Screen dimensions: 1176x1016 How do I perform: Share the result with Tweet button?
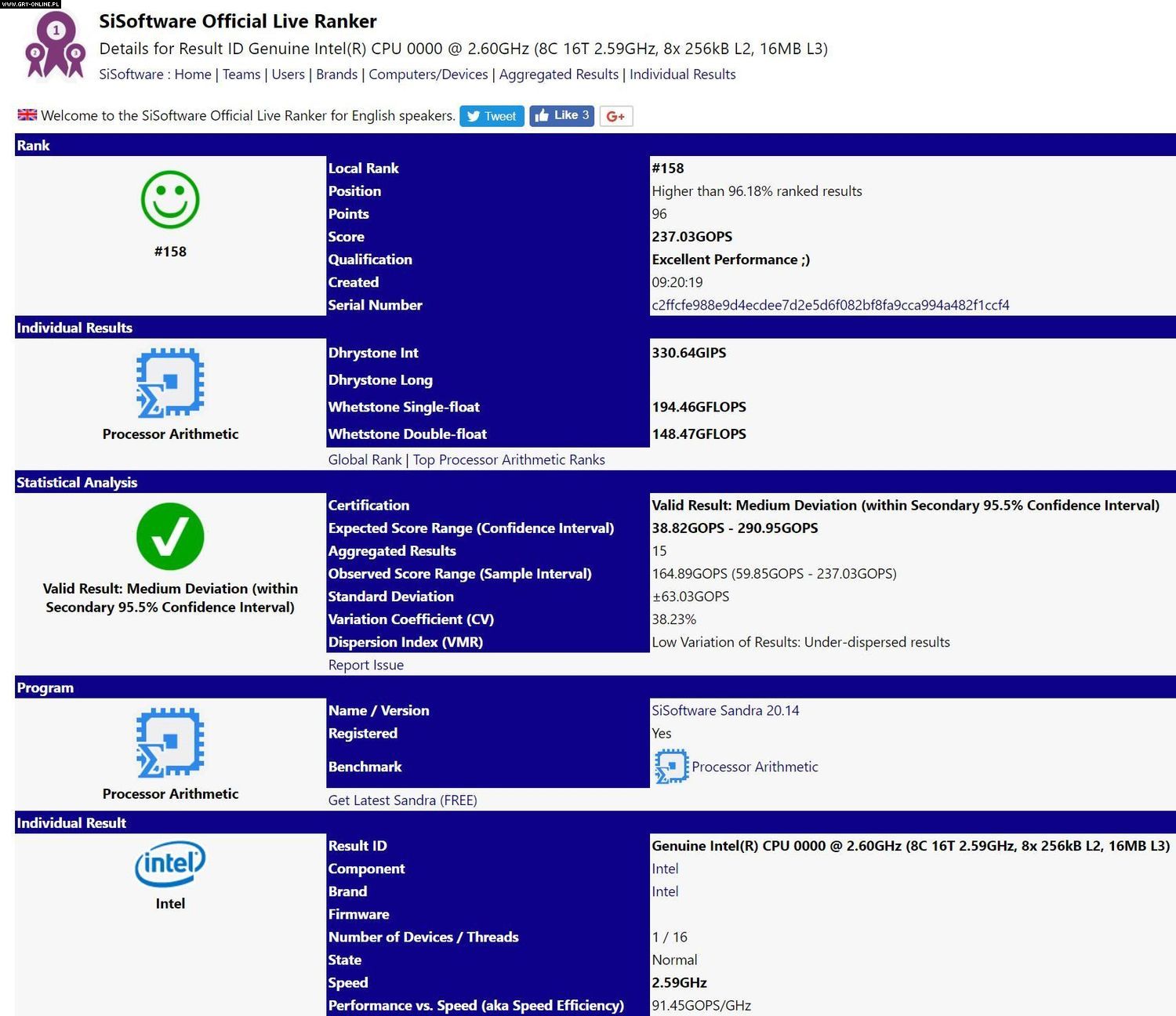[x=492, y=116]
